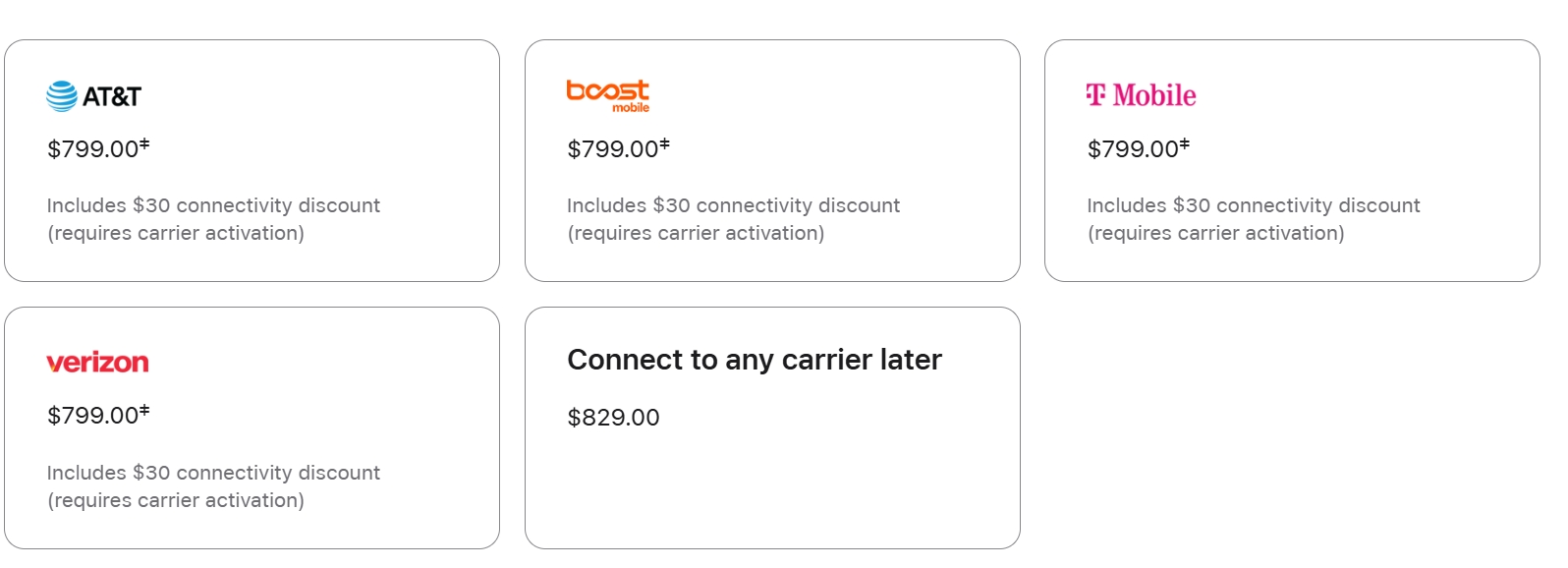Click the T-Mobile logo

[1141, 95]
